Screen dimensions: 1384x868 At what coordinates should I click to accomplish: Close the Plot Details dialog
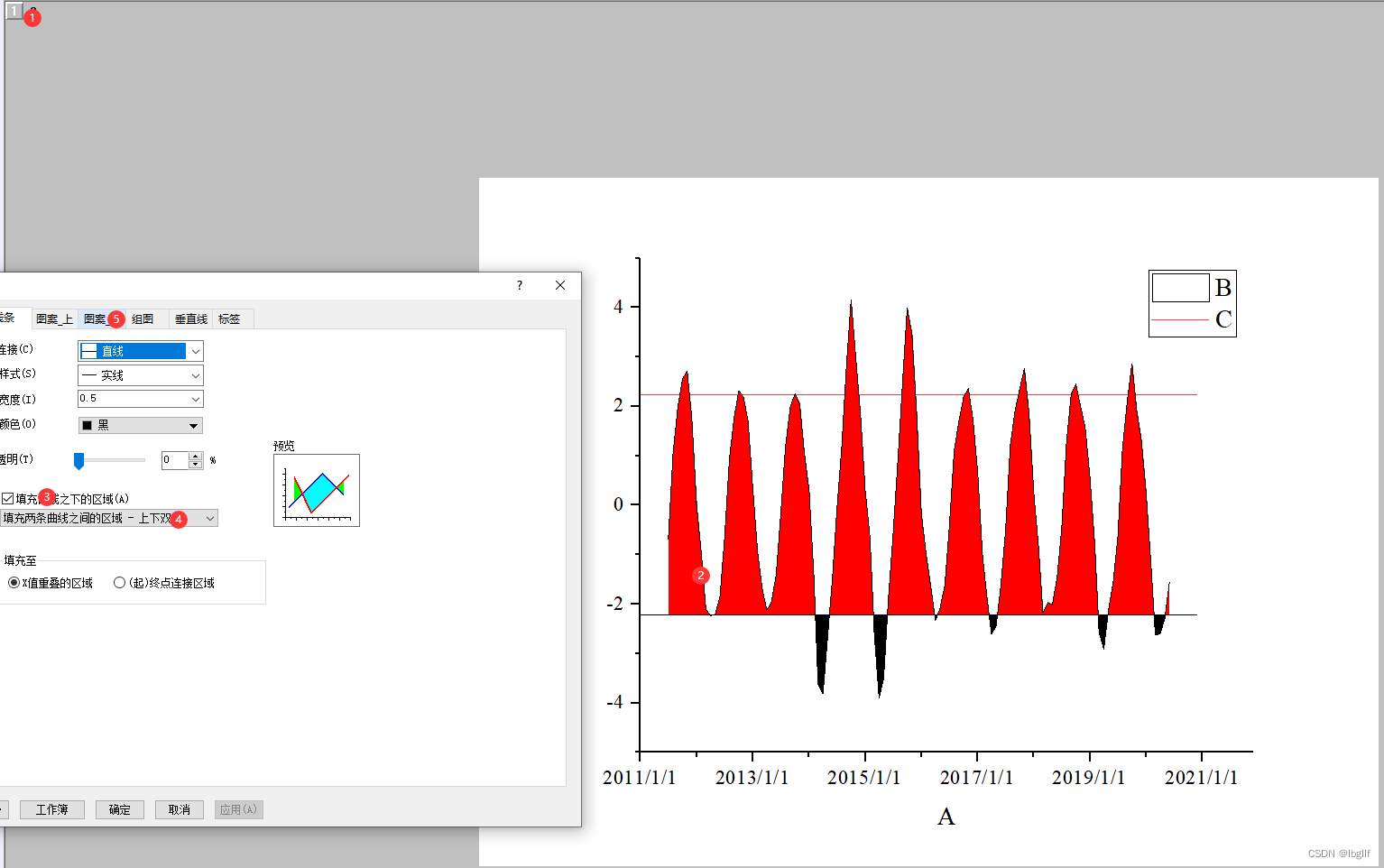pos(560,285)
